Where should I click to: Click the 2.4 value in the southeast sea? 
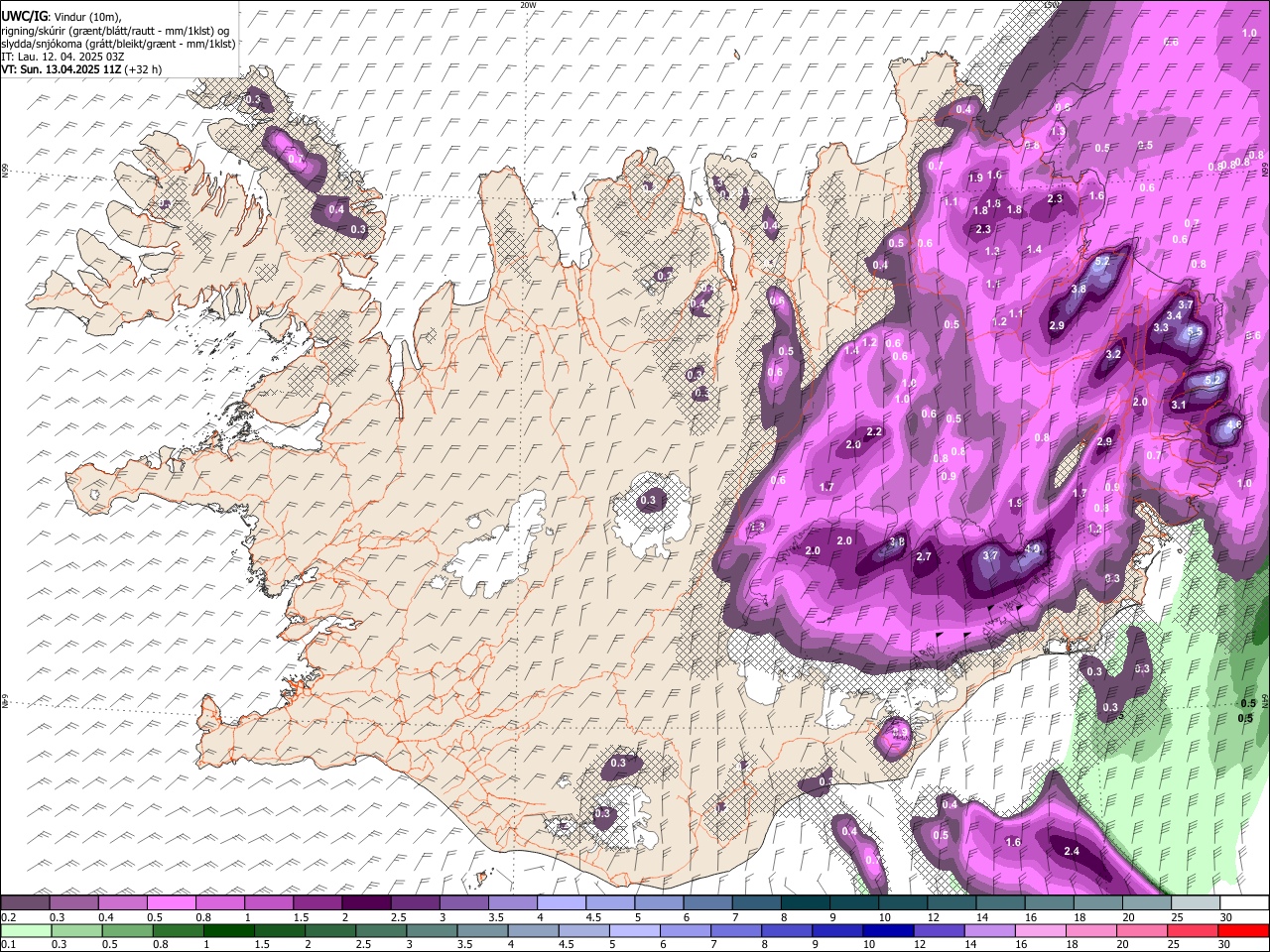(1072, 851)
